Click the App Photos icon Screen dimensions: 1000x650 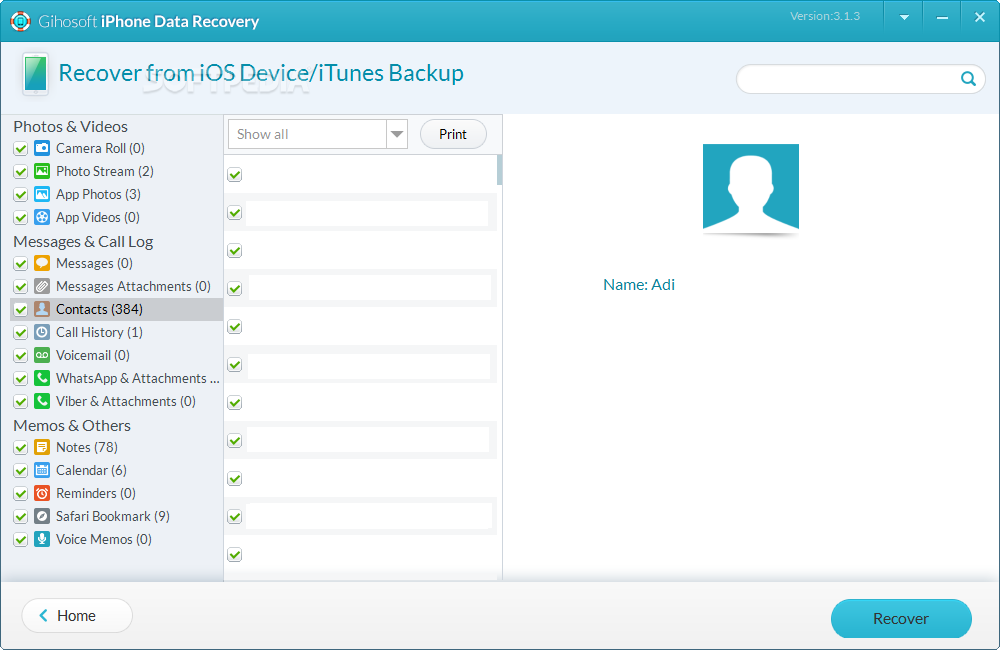(x=42, y=194)
